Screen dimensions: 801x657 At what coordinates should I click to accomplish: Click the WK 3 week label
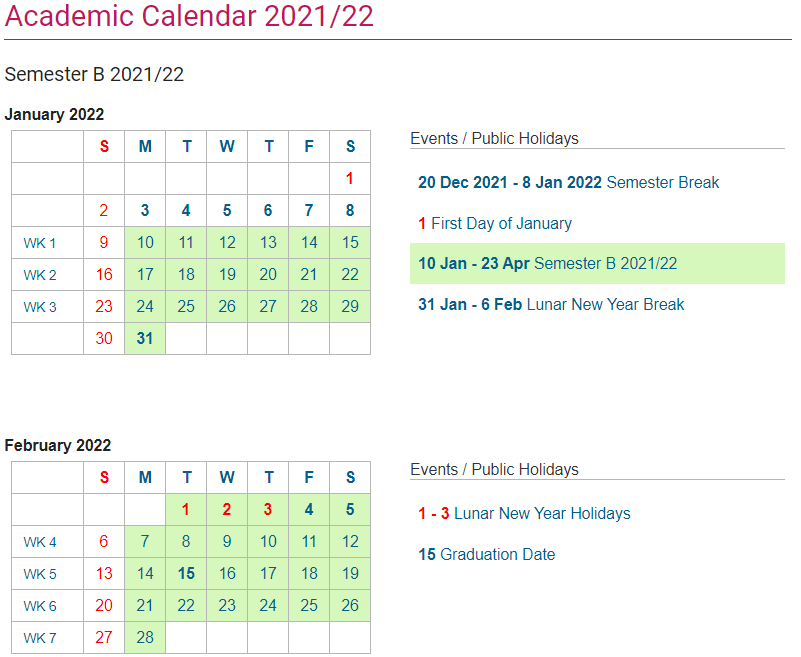click(40, 307)
